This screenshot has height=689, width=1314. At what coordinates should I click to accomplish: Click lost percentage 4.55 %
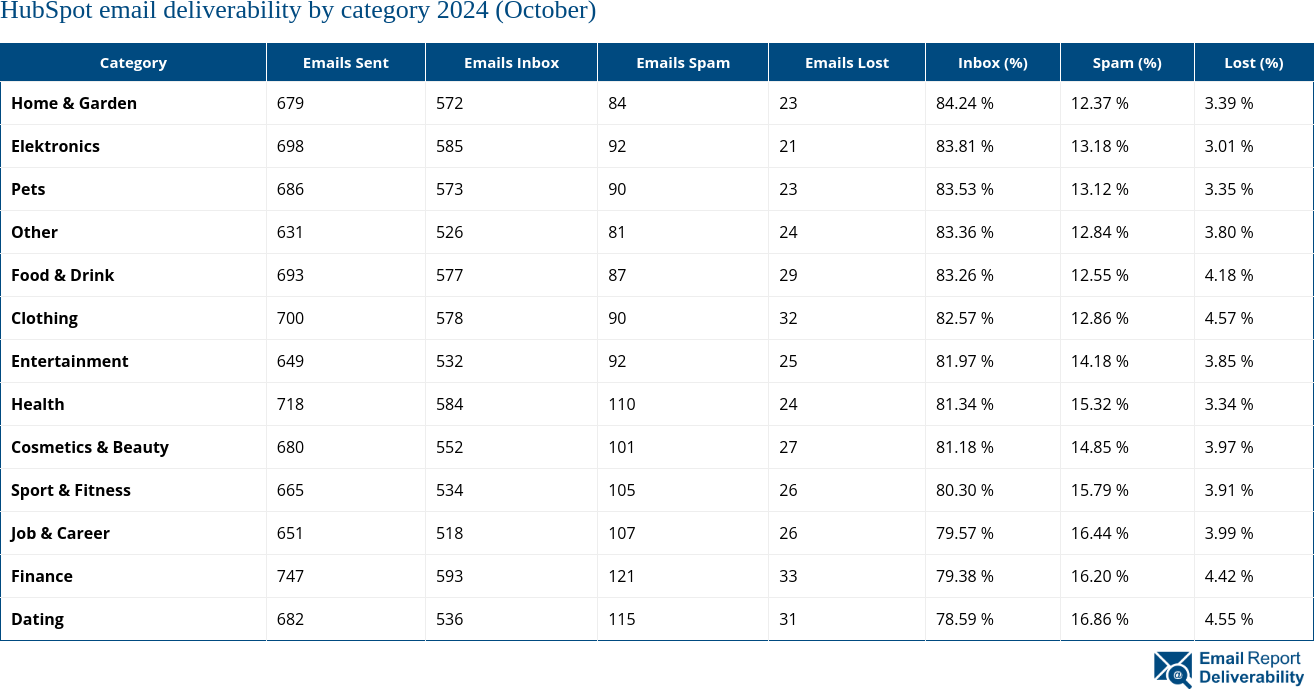click(1229, 619)
